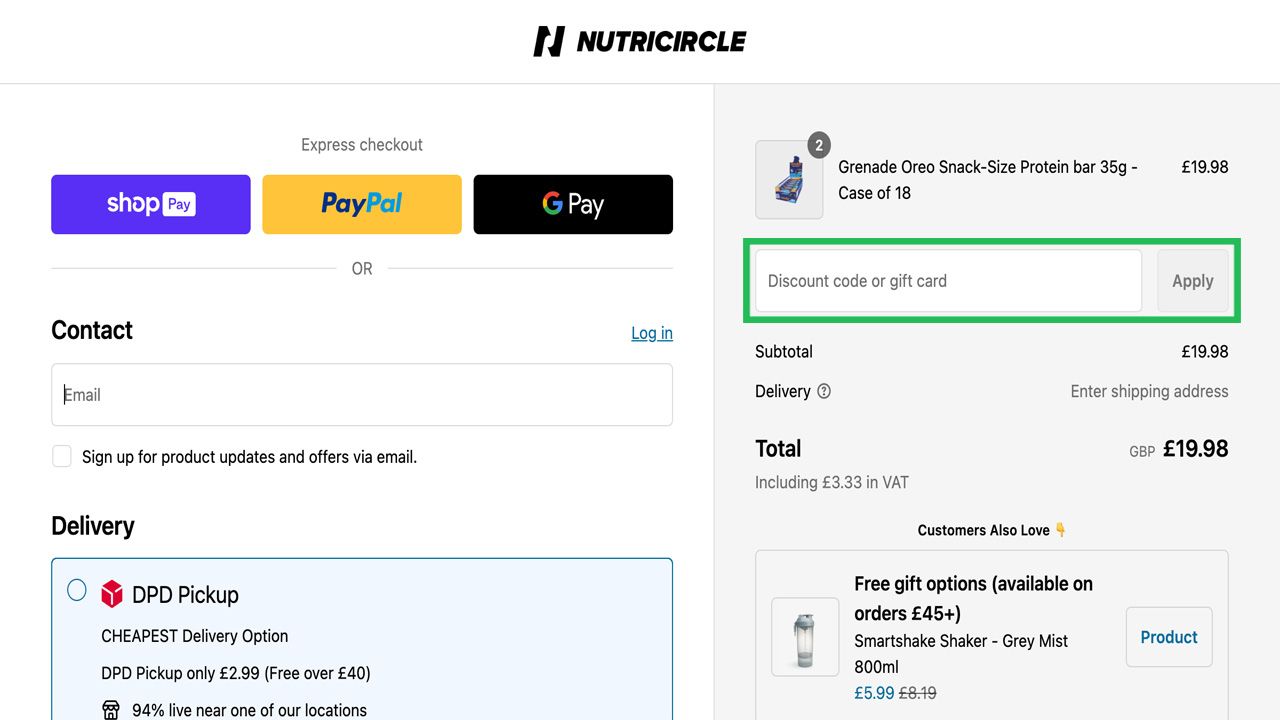Click the red DPD cube icon

112,594
